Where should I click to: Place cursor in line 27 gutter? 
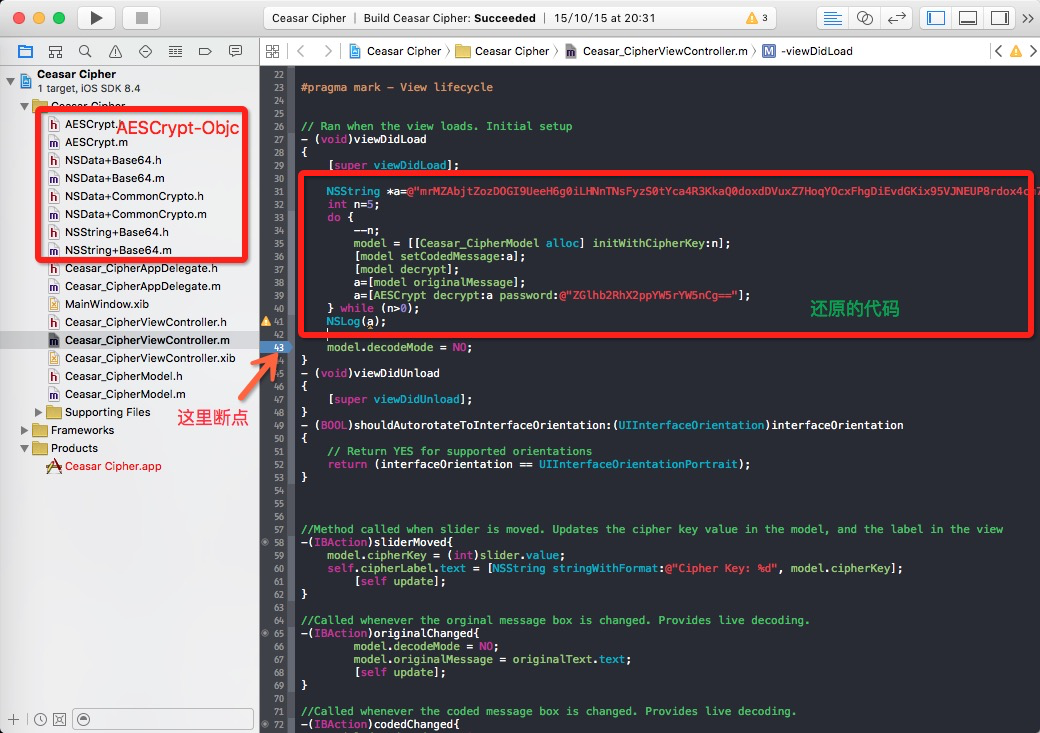coord(279,139)
